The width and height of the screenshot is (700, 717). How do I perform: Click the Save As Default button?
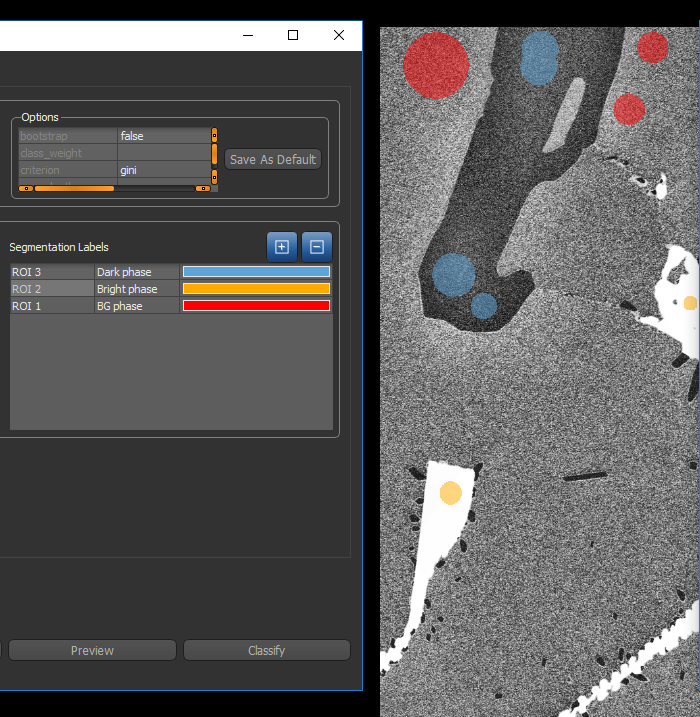coord(272,159)
